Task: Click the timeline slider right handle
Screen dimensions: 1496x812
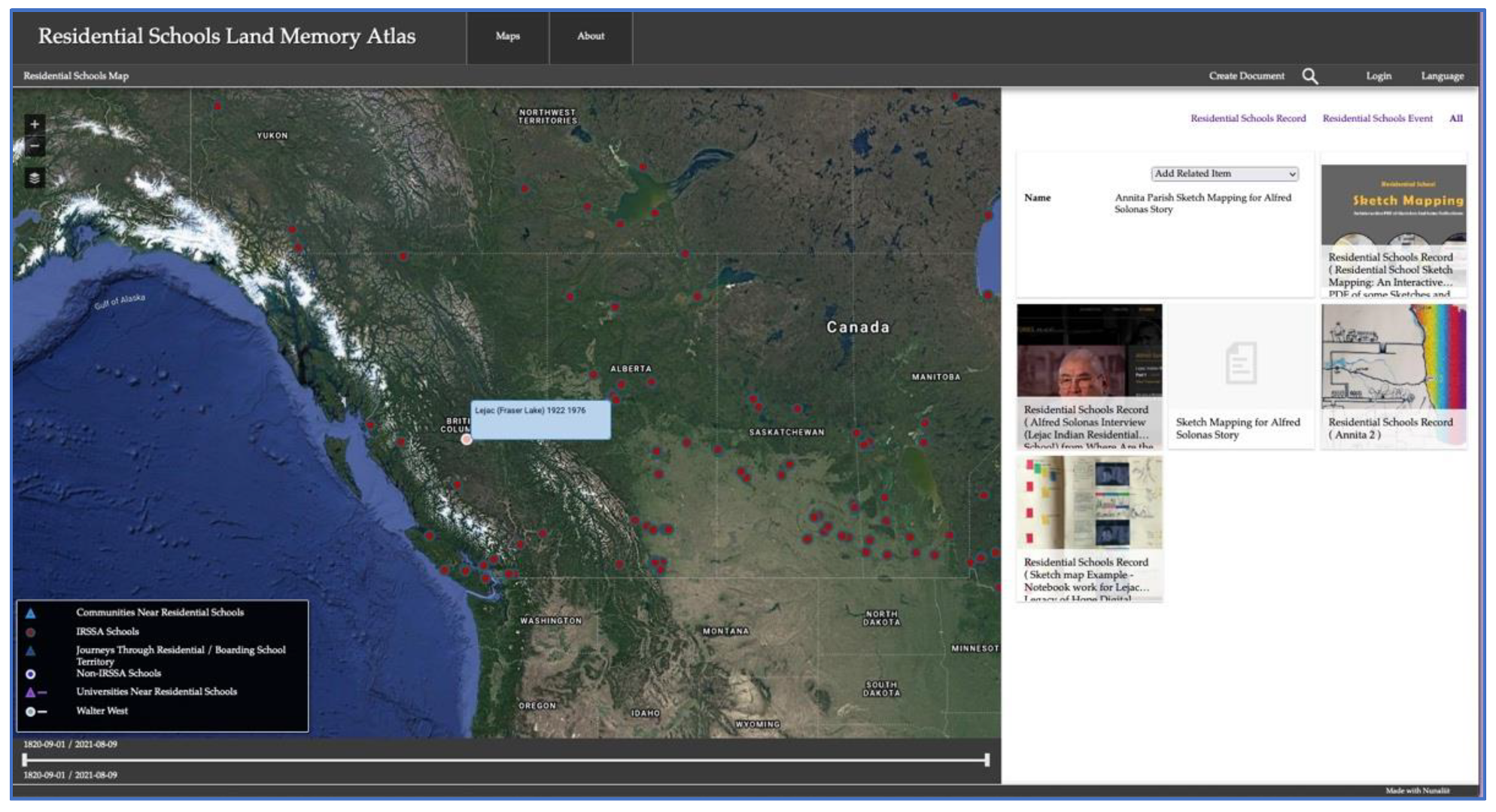Action: (x=987, y=760)
